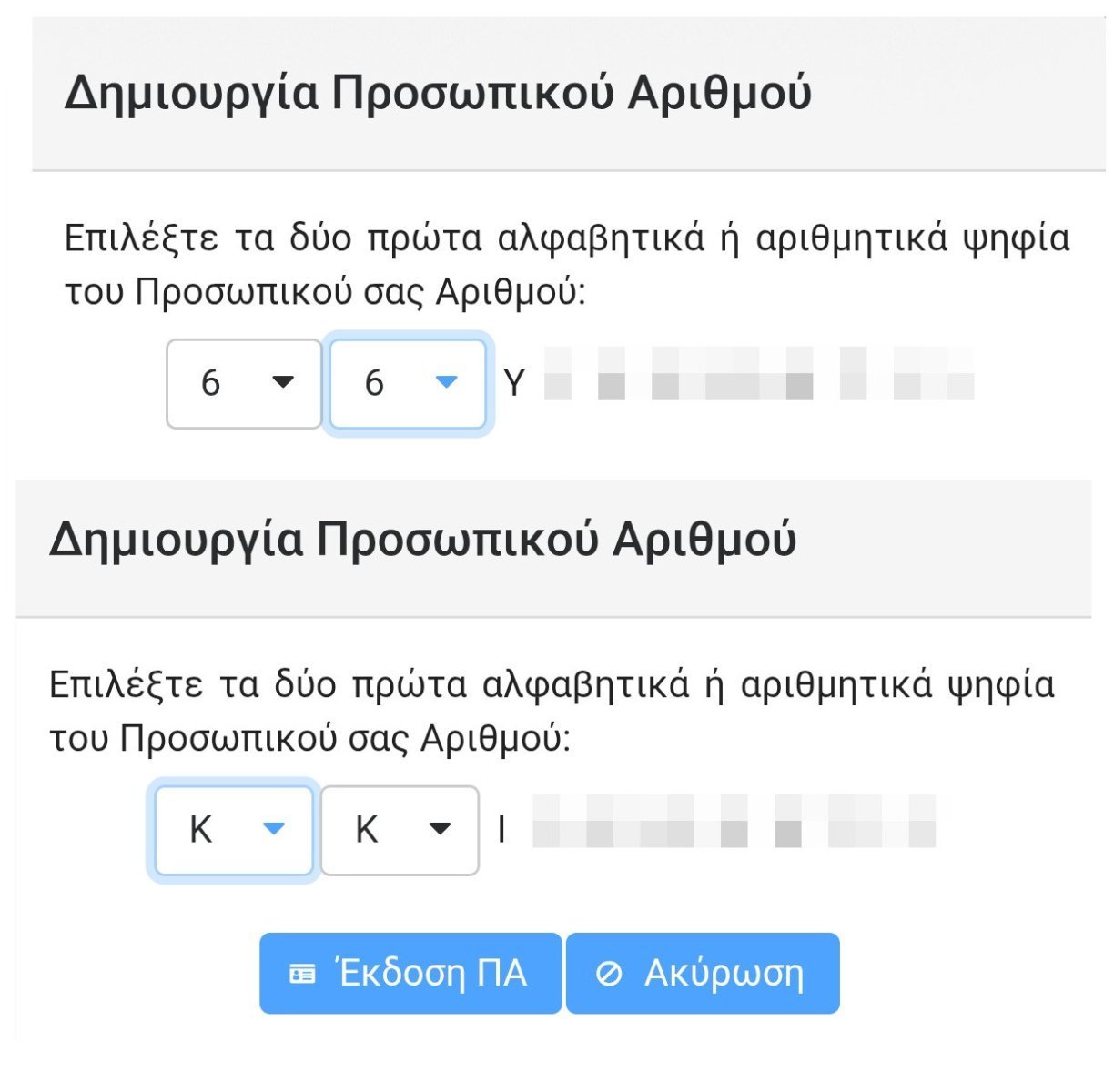Click the ID card icon on Έκδοση ΠΑ

coord(301,975)
